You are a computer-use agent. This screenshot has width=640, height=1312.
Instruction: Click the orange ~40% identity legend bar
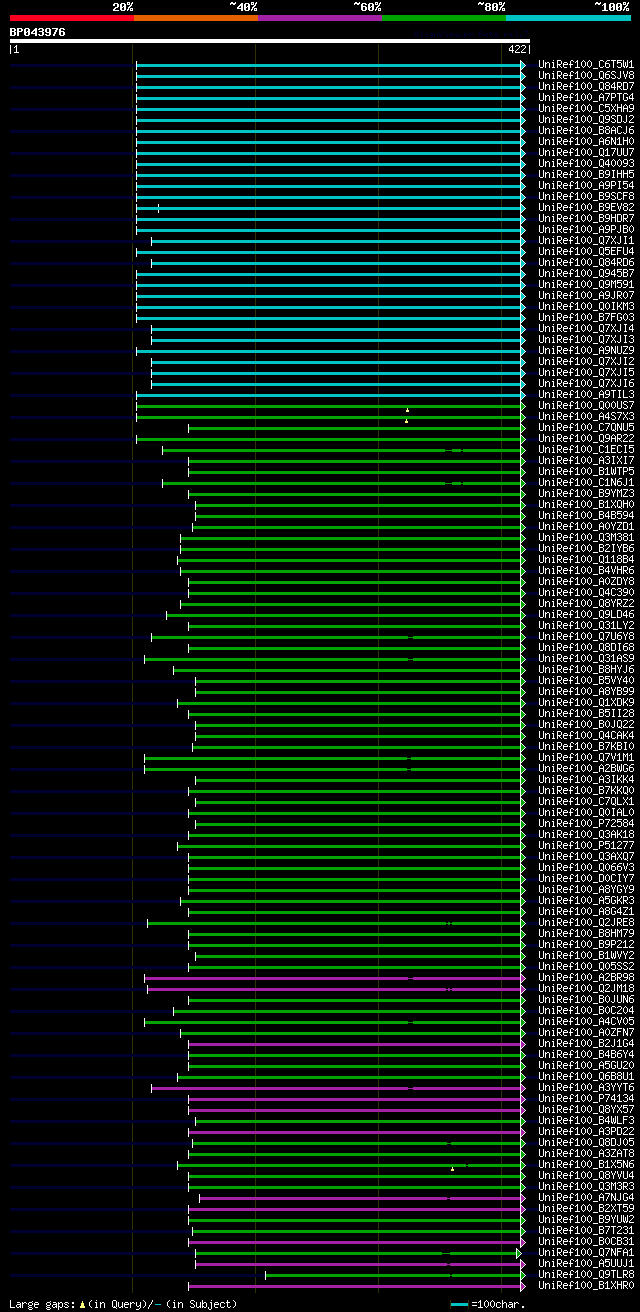point(196,18)
